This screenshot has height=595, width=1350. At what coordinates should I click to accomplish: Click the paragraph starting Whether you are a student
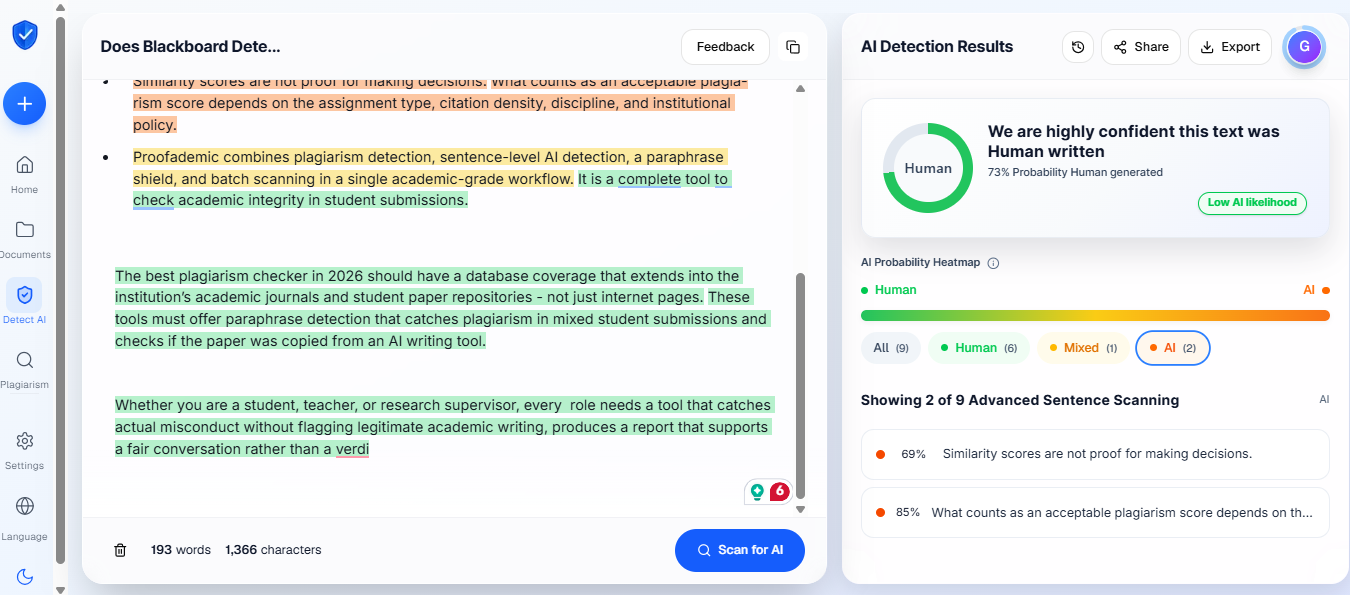[x=443, y=427]
